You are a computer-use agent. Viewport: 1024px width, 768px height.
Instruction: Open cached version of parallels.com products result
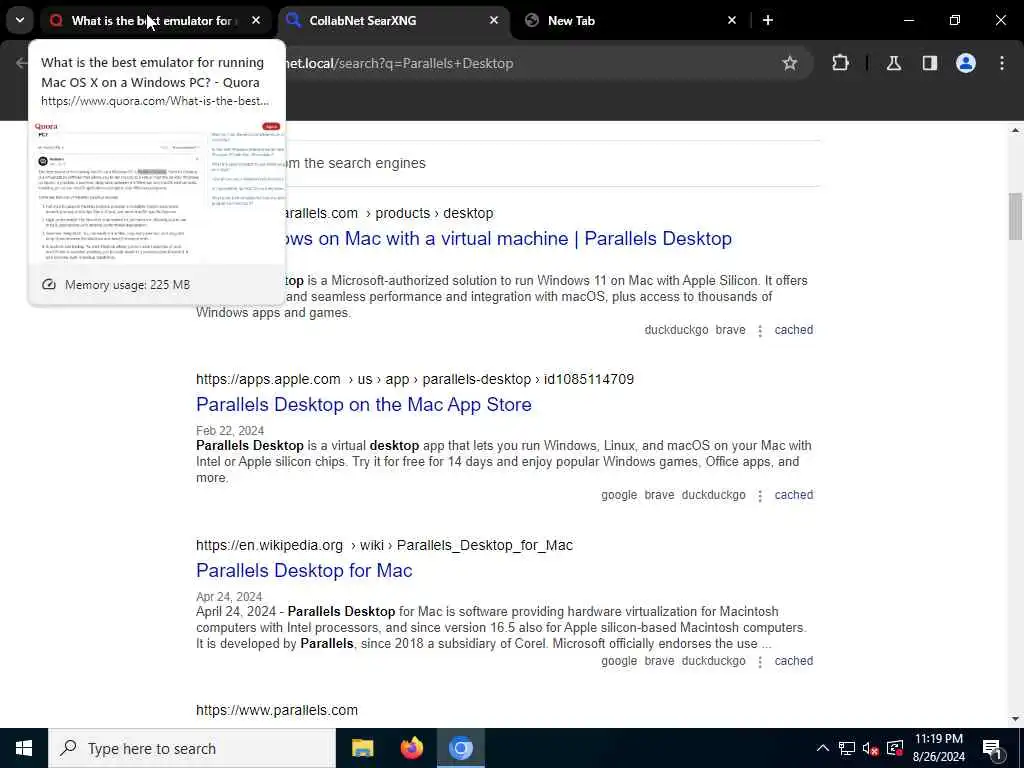[793, 330]
